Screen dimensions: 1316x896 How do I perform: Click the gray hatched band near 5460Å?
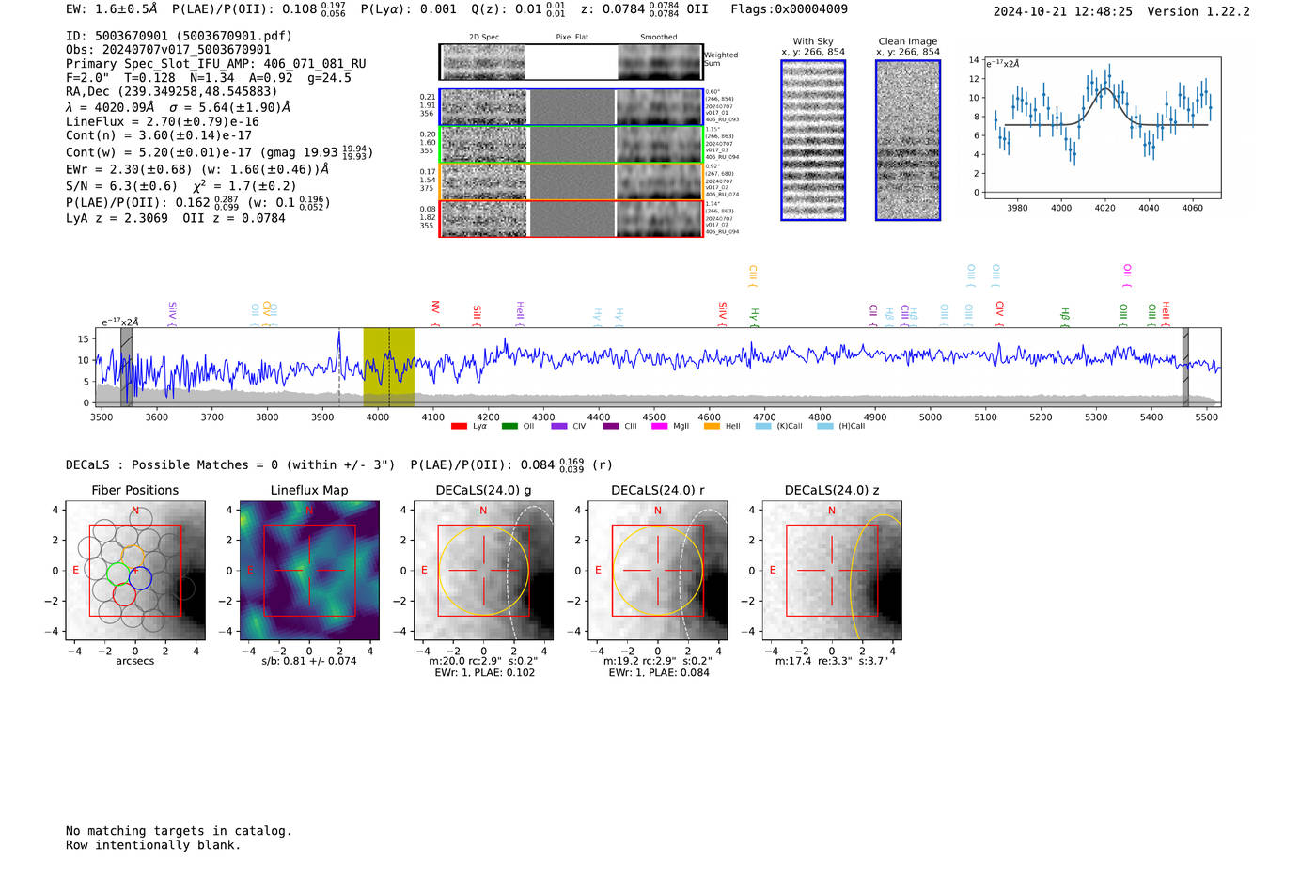[1185, 367]
